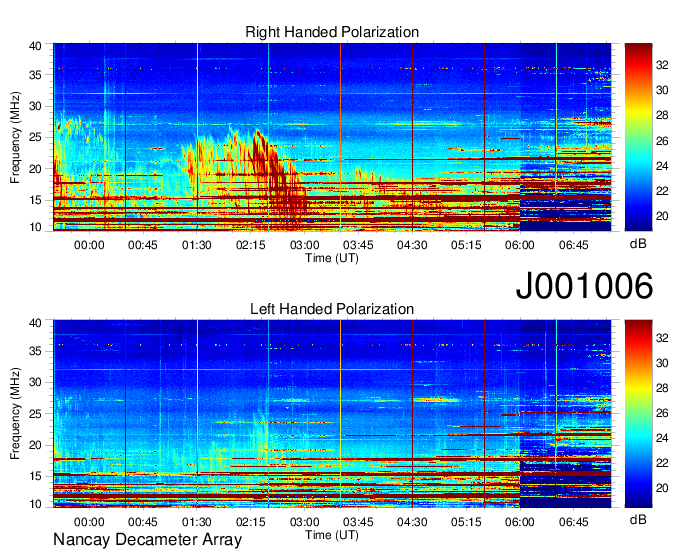Click the top plot's 'Frequency (MHz)' axis label
This screenshot has width=680, height=552.
tap(15, 137)
